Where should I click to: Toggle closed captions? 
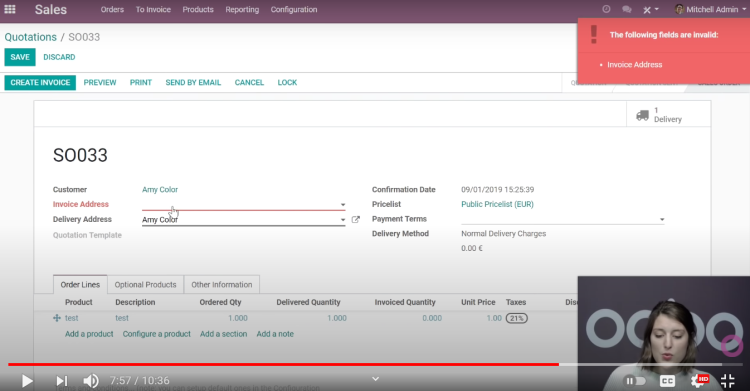coord(667,381)
